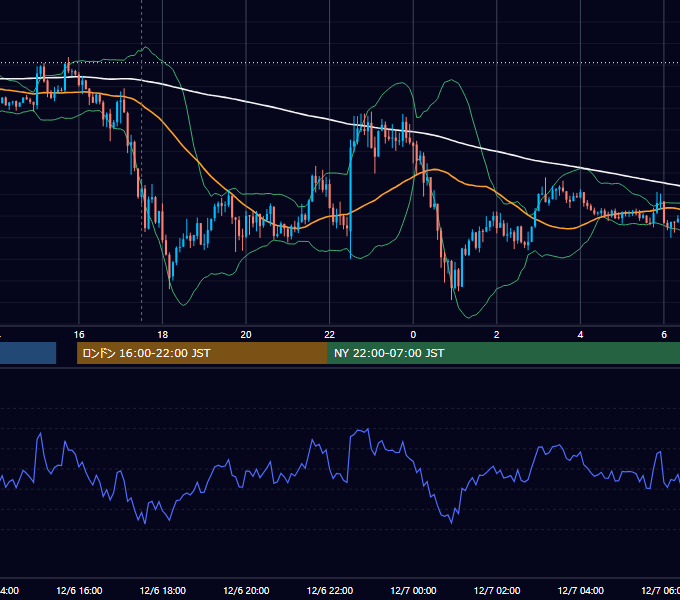
Task: Click the 18 hour label on price chart axis
Action: click(163, 335)
